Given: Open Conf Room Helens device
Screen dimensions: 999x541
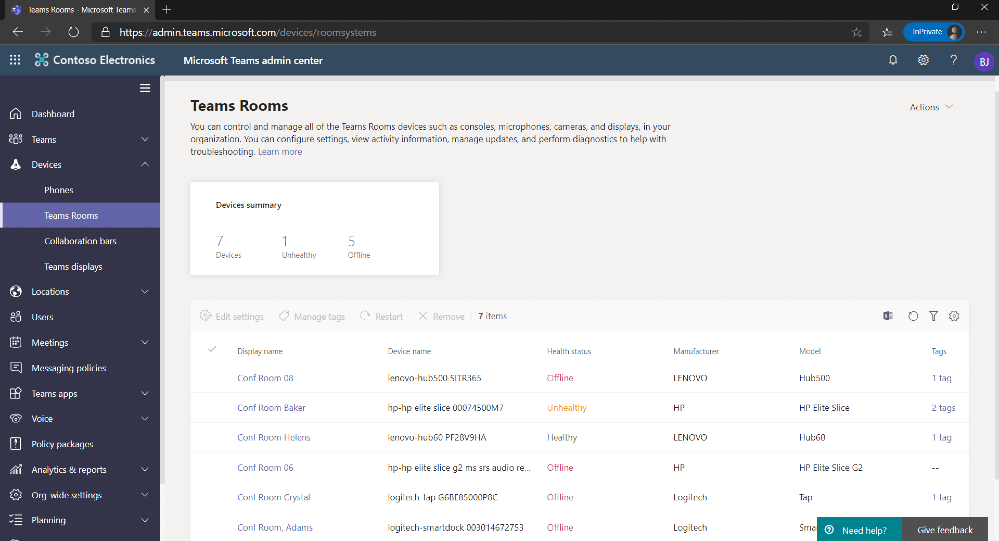Looking at the screenshot, I should (x=274, y=438).
